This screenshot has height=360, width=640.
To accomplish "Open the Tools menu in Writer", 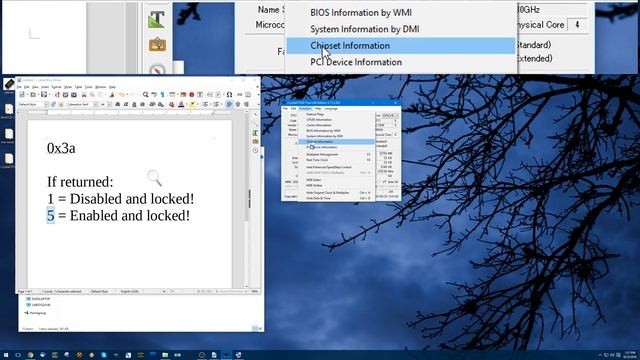I will (89, 87).
